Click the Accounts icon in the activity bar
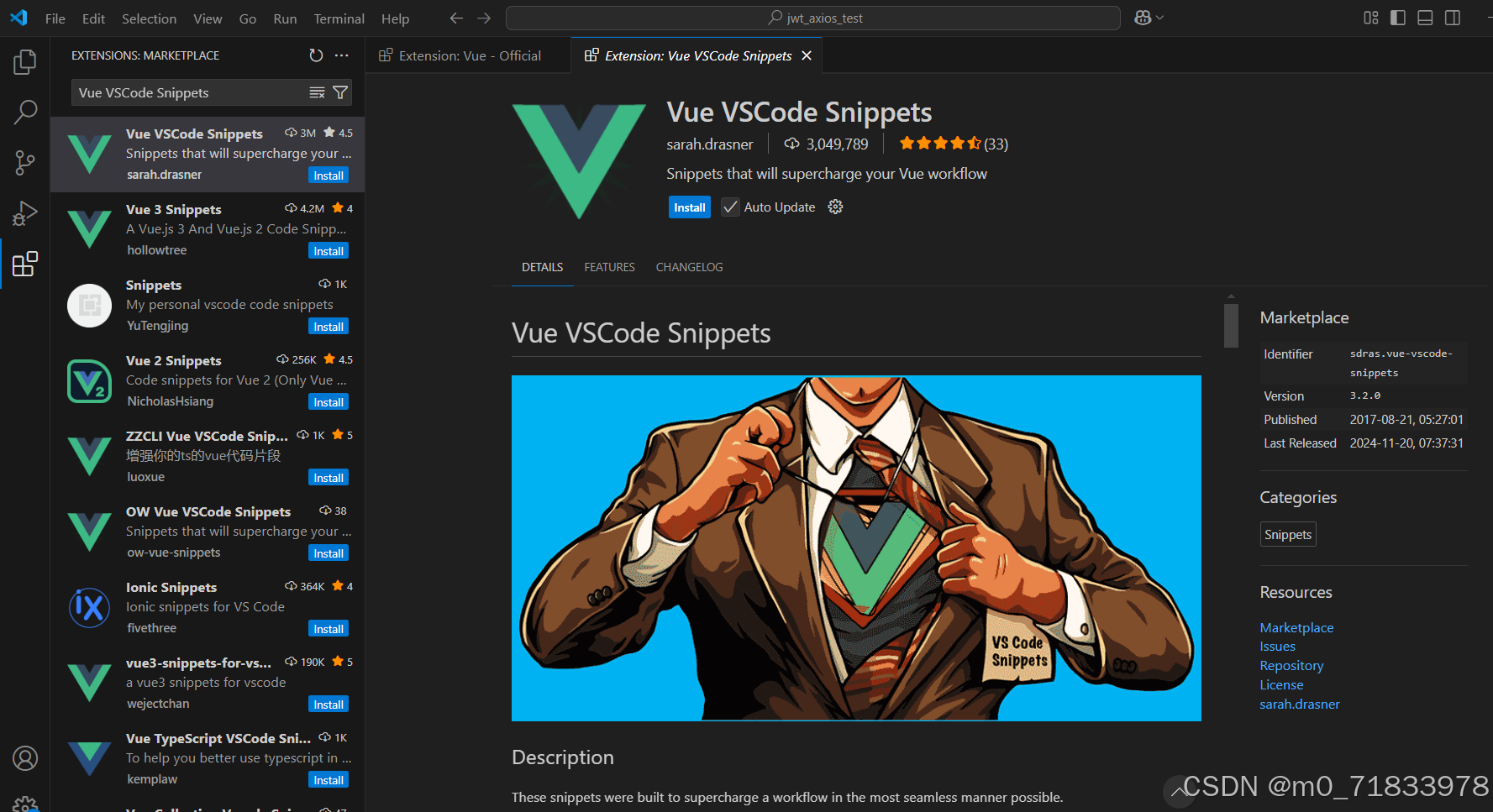The width and height of the screenshot is (1493, 812). 25,758
